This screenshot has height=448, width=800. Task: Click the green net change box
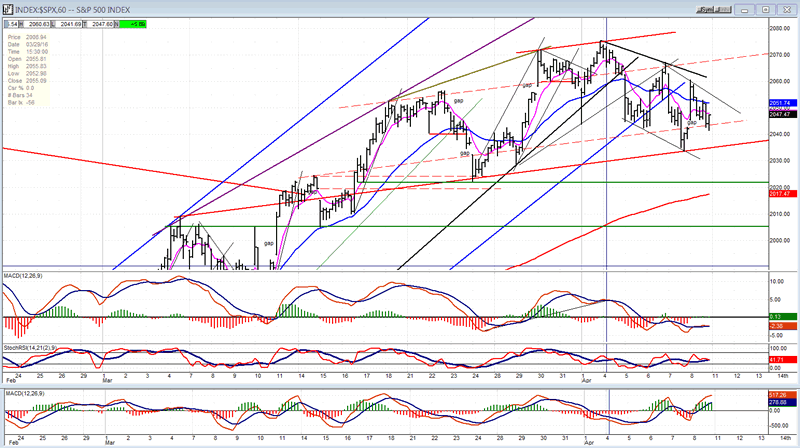[x=133, y=24]
